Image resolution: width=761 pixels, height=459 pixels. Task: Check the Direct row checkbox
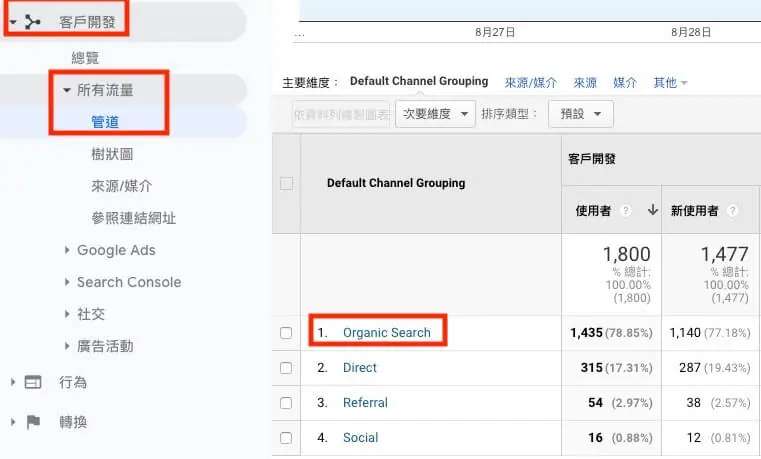coord(286,368)
